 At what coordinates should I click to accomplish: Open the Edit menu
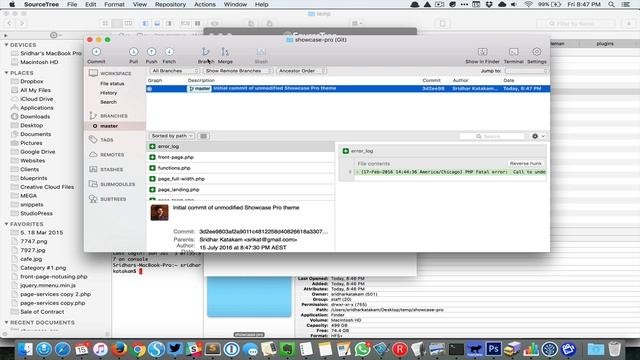click(x=91, y=4)
